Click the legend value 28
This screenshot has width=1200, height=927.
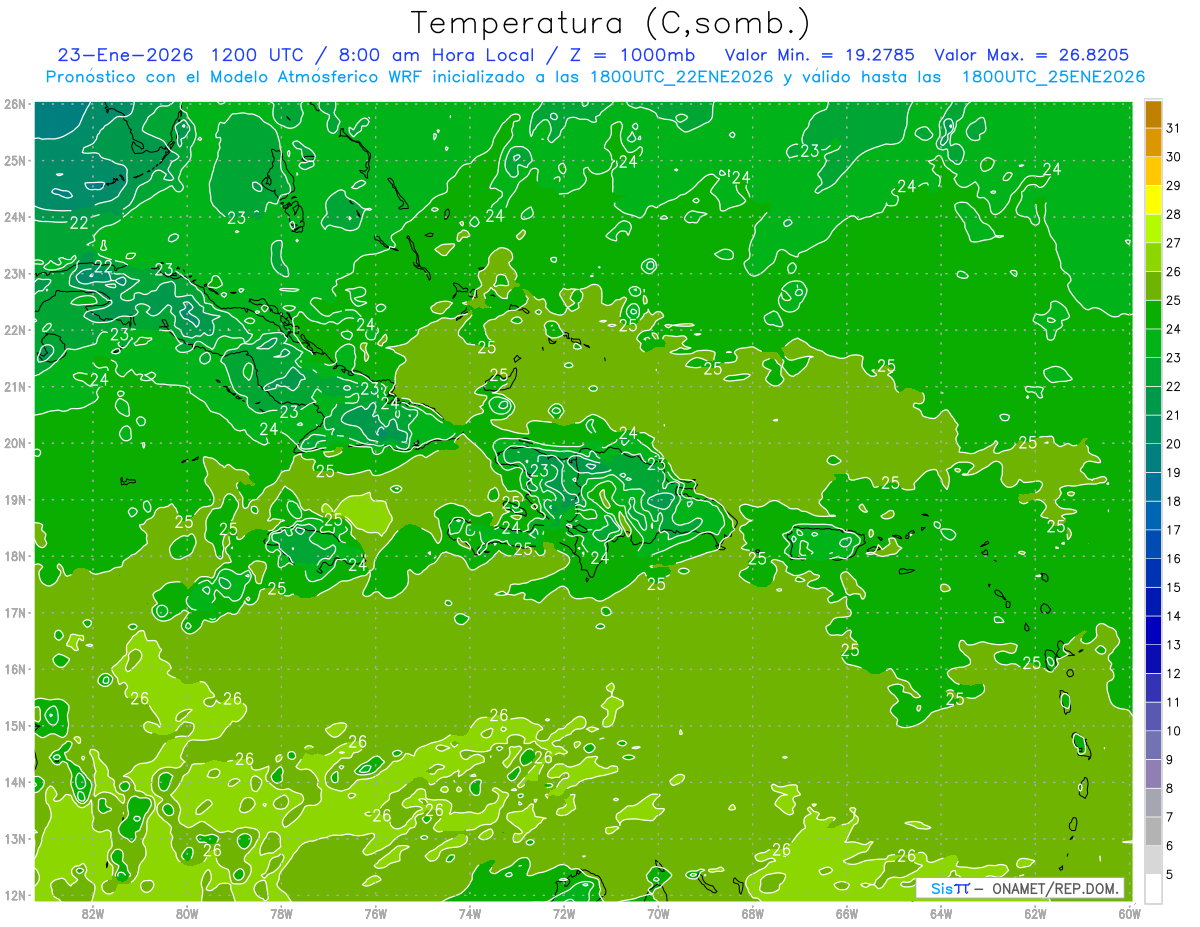(x=1174, y=213)
